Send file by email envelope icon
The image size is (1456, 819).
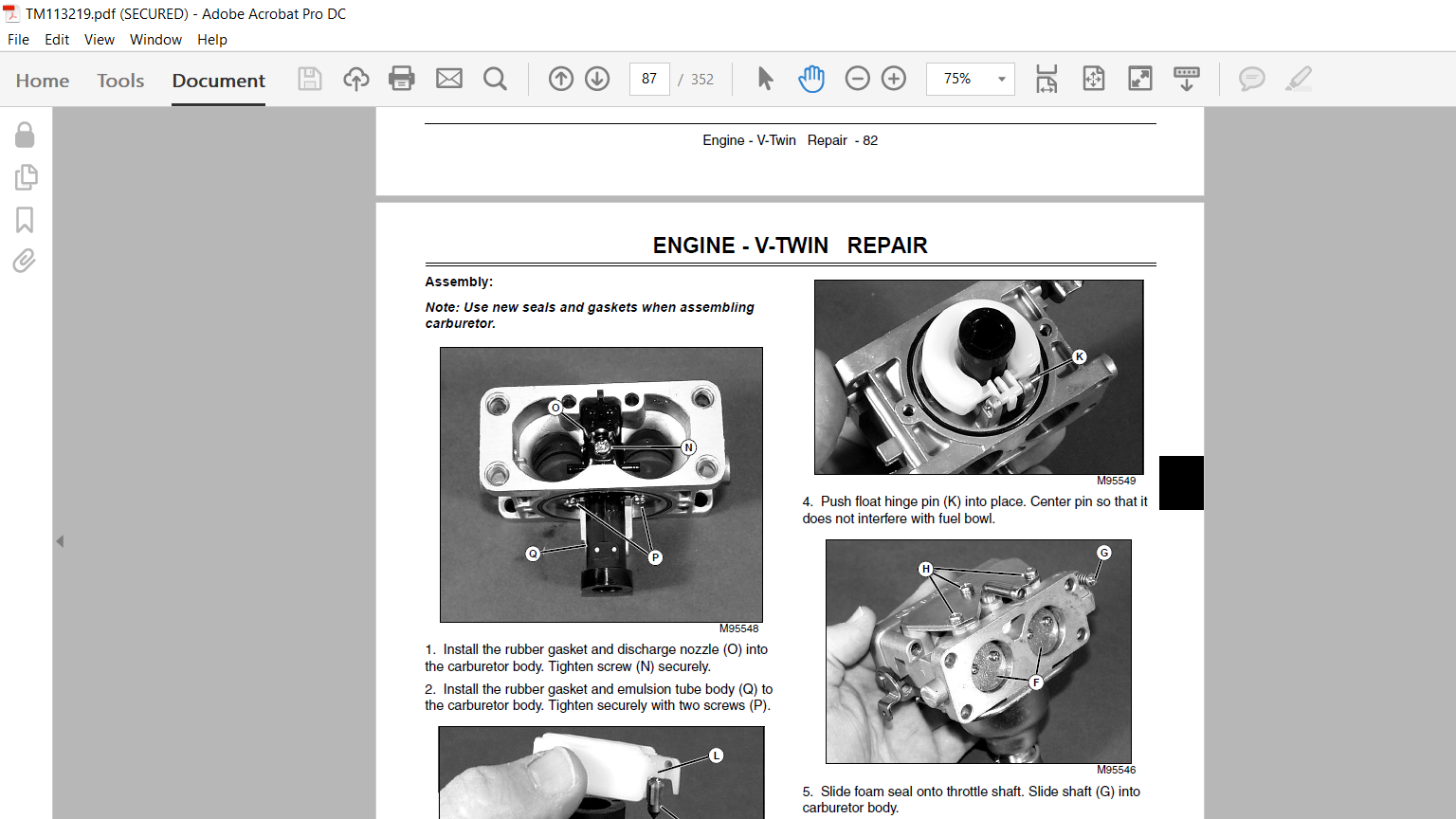point(449,79)
